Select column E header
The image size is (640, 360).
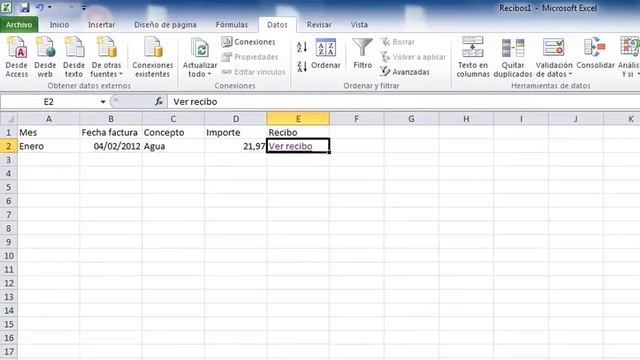(x=298, y=119)
